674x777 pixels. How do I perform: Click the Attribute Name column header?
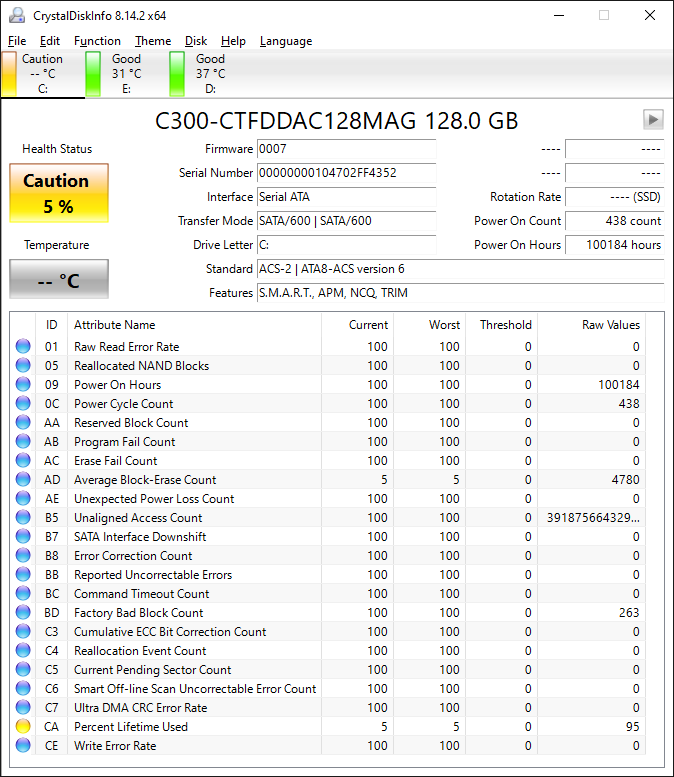point(194,325)
